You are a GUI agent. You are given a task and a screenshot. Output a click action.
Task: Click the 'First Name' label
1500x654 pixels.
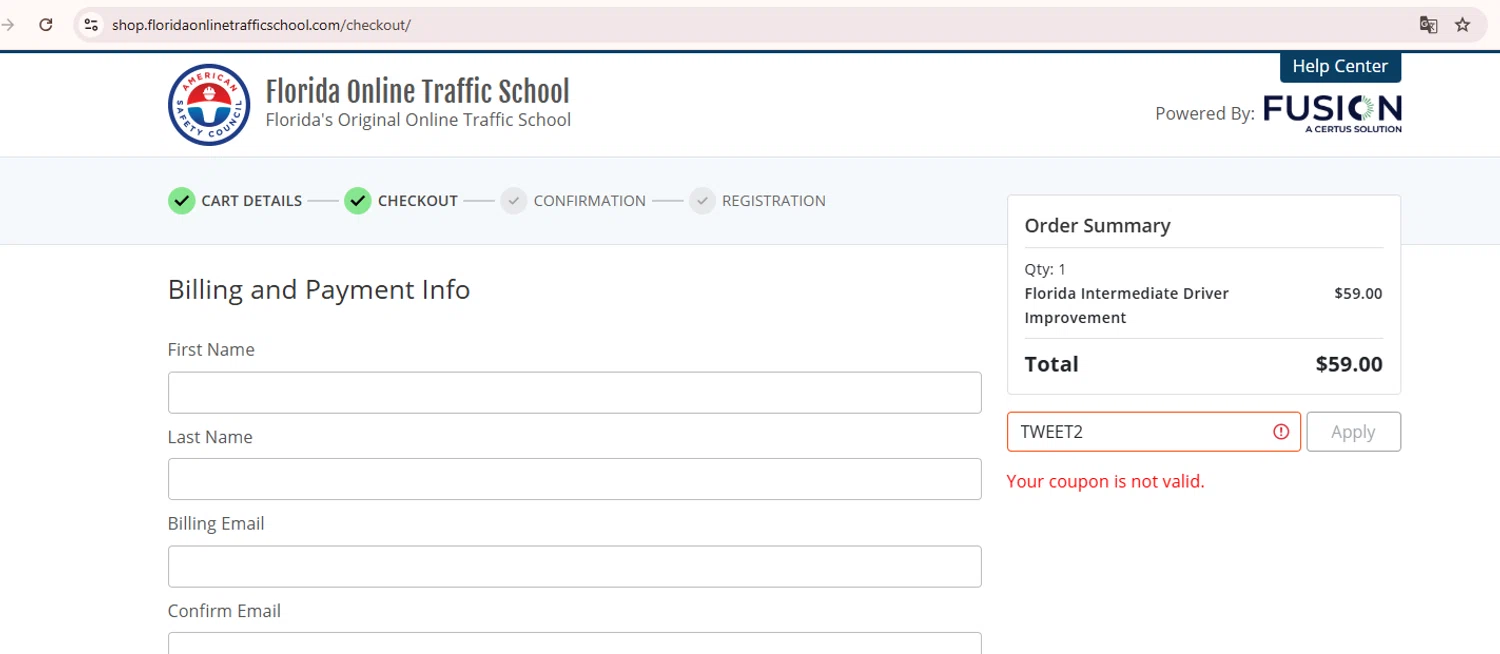click(211, 350)
